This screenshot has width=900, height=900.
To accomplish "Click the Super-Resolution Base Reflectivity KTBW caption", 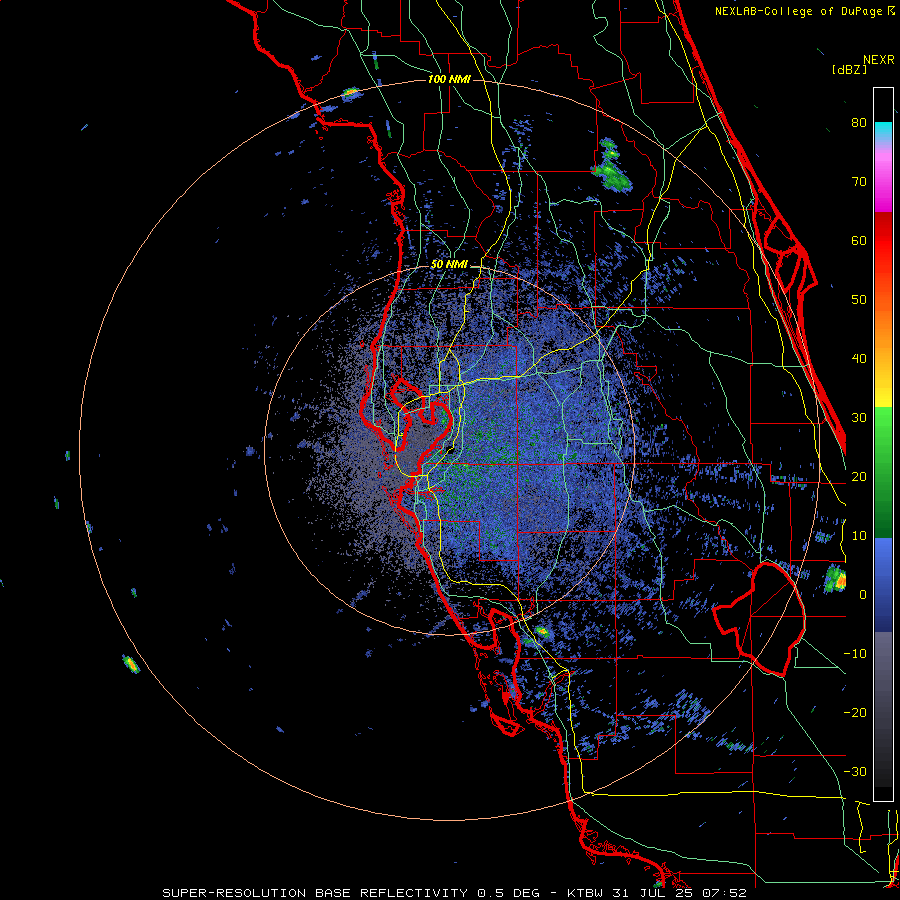I will [454, 893].
